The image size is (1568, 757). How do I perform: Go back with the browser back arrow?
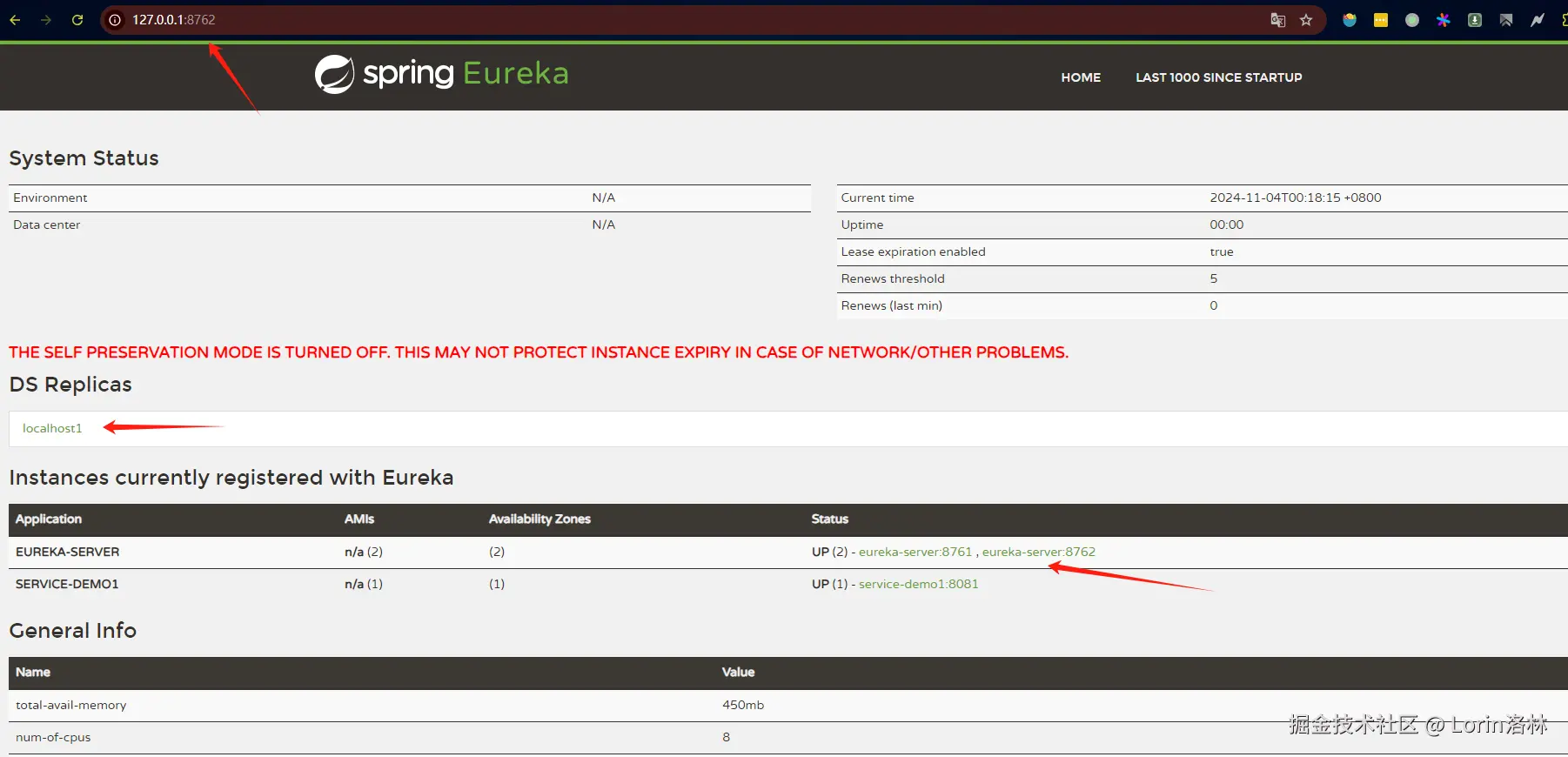[15, 20]
